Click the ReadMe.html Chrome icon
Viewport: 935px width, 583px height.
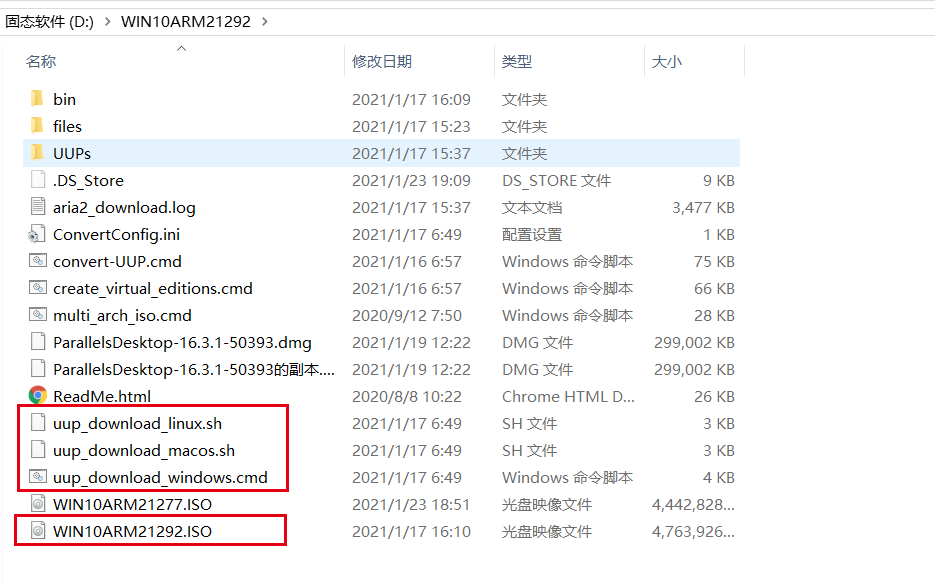tap(37, 396)
